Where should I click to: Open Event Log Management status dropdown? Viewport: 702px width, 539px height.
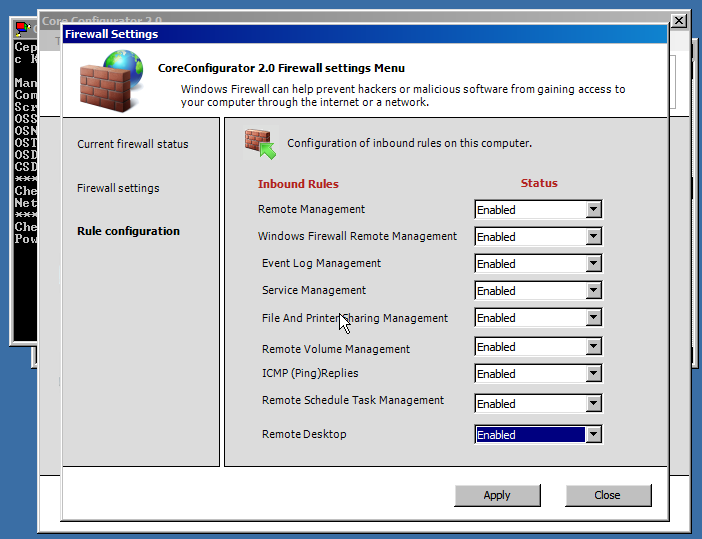pos(594,264)
